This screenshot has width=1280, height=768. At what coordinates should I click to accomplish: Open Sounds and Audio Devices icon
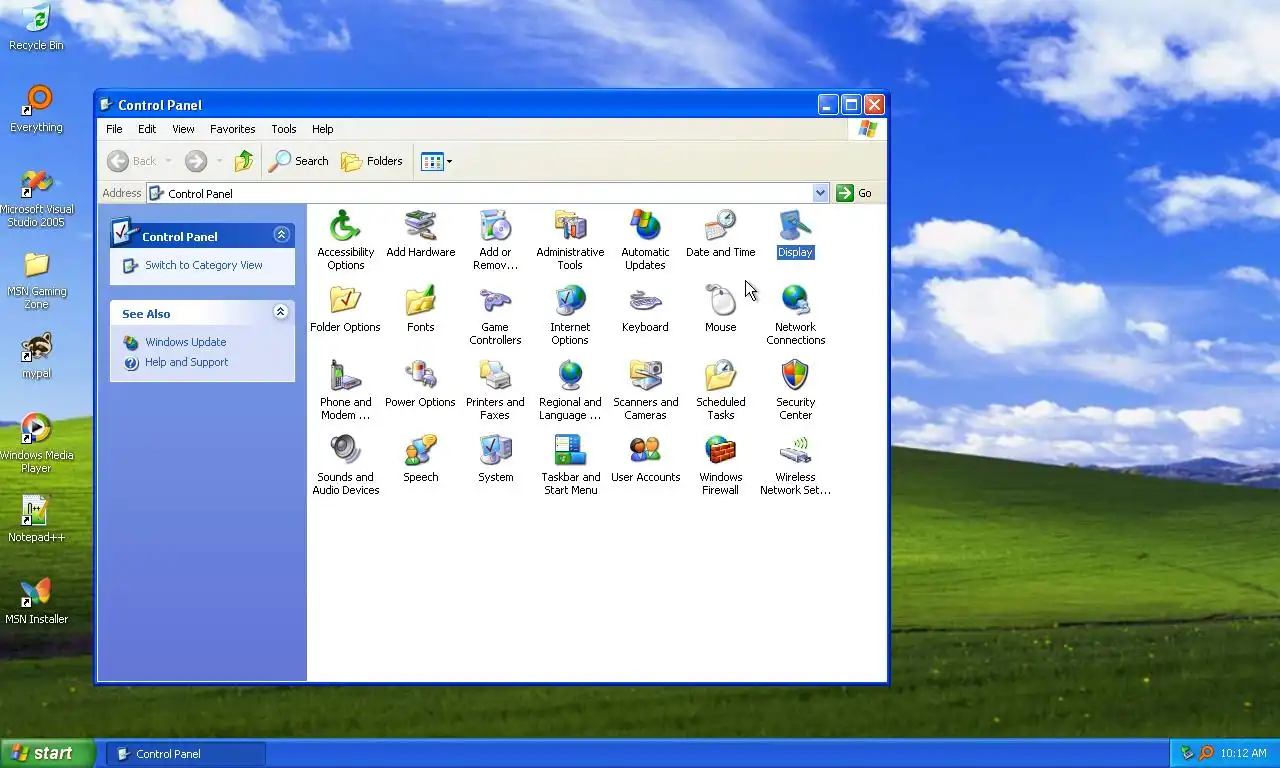(x=345, y=464)
